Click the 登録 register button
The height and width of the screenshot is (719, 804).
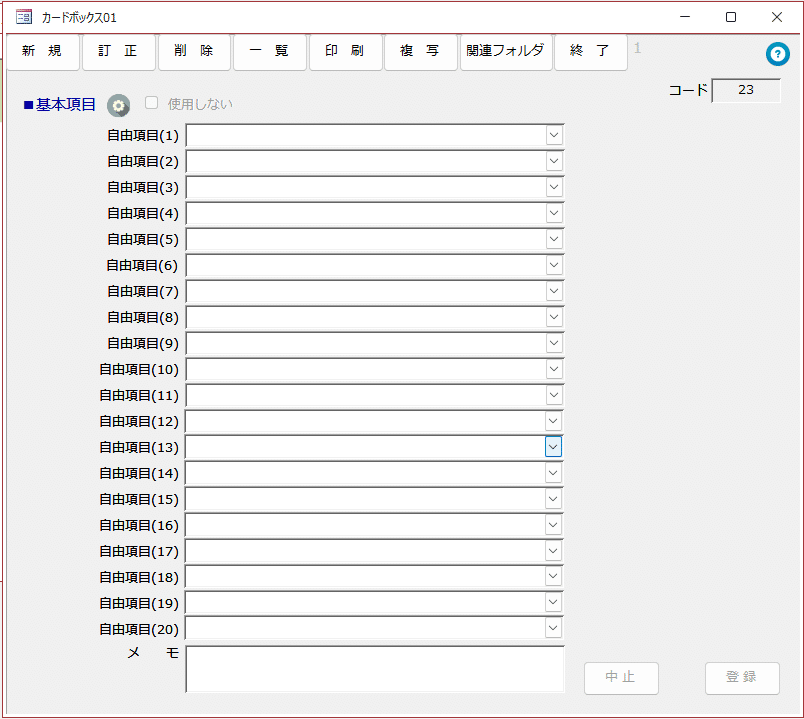742,677
